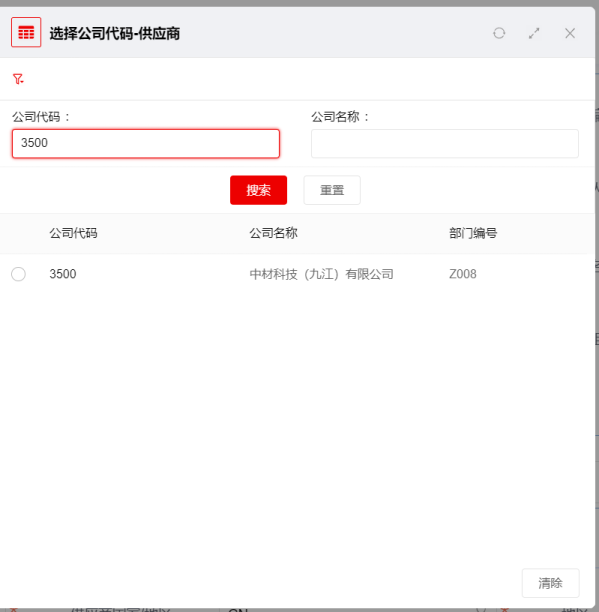The width and height of the screenshot is (599, 612).
Task: Click the 公司名称： field label above input
Action: [341, 117]
